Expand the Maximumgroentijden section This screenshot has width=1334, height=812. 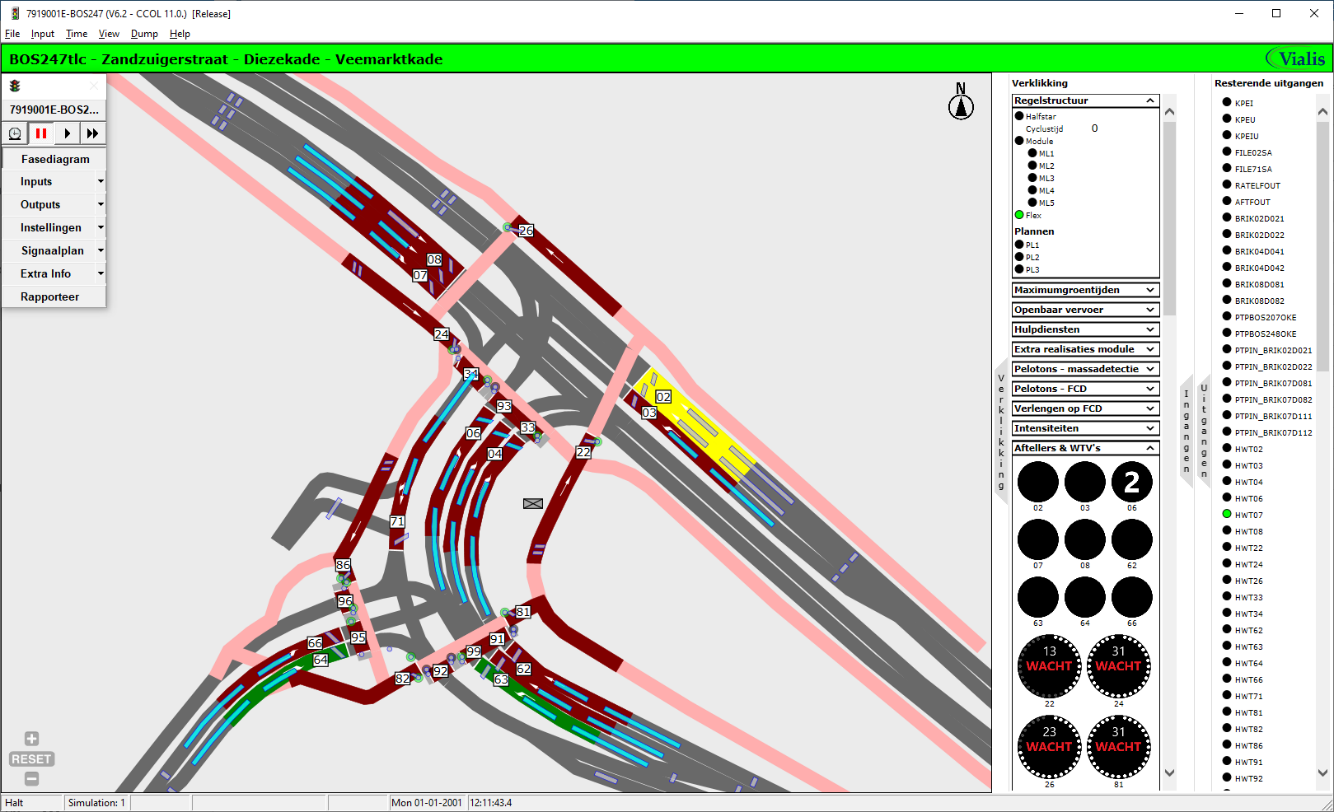click(1150, 290)
